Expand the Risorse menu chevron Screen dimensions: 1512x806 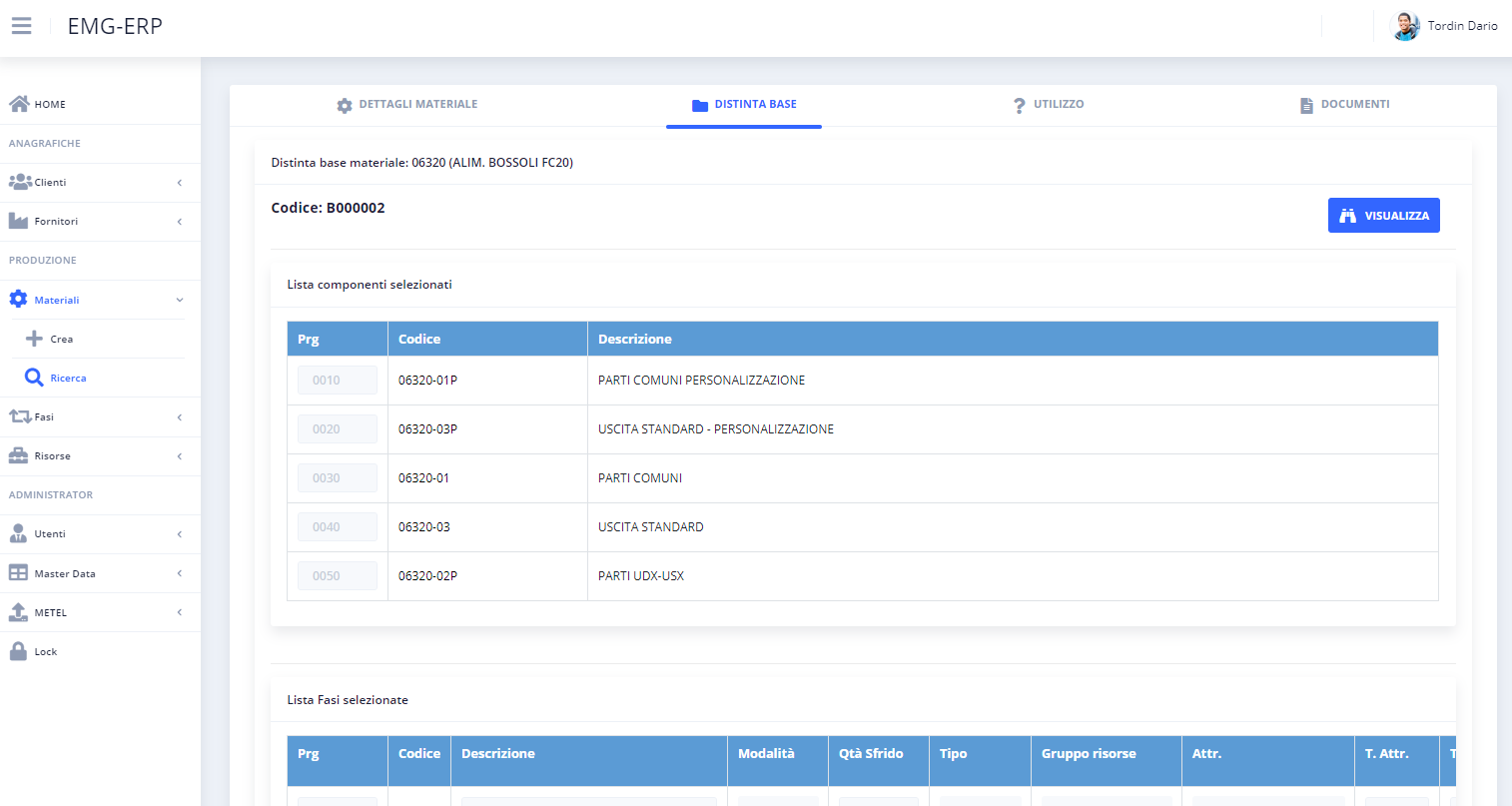[180, 456]
